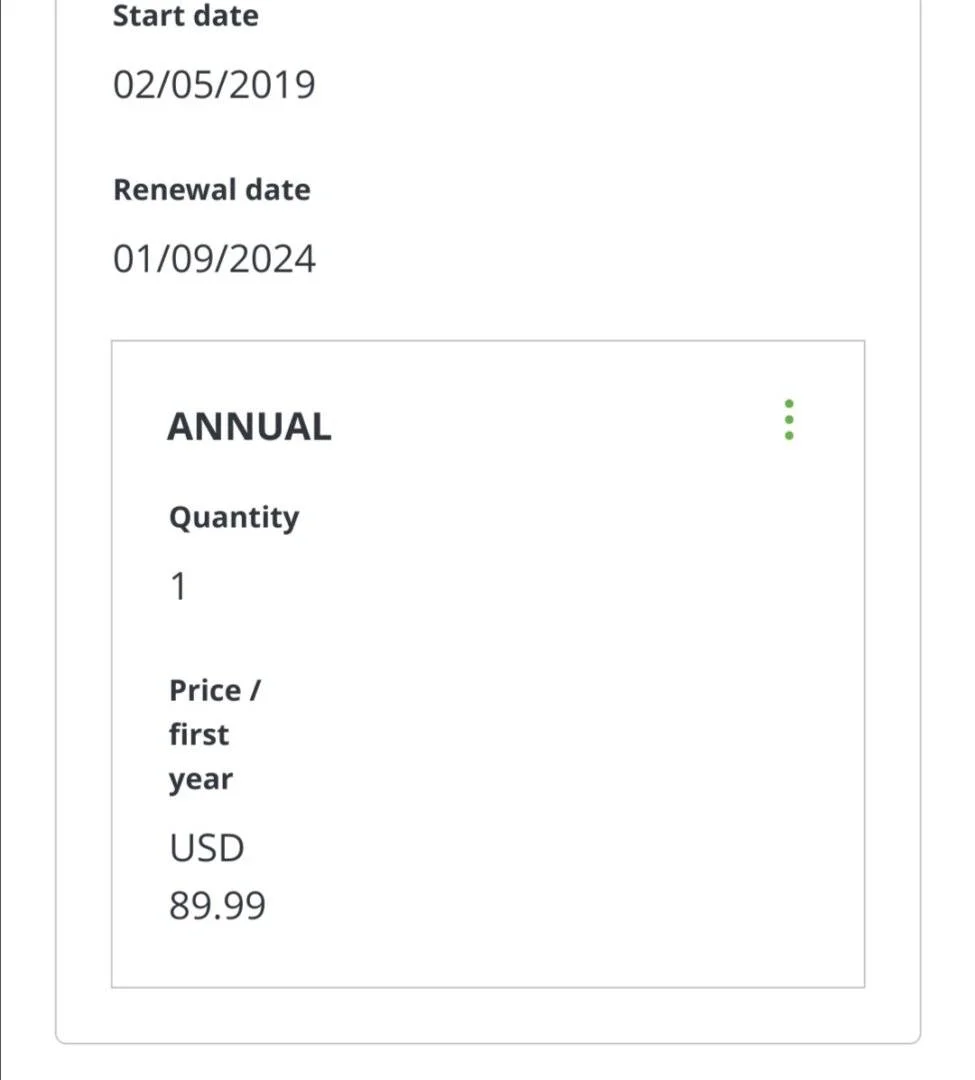975x1080 pixels.
Task: Click the Quantity label
Action: click(234, 518)
